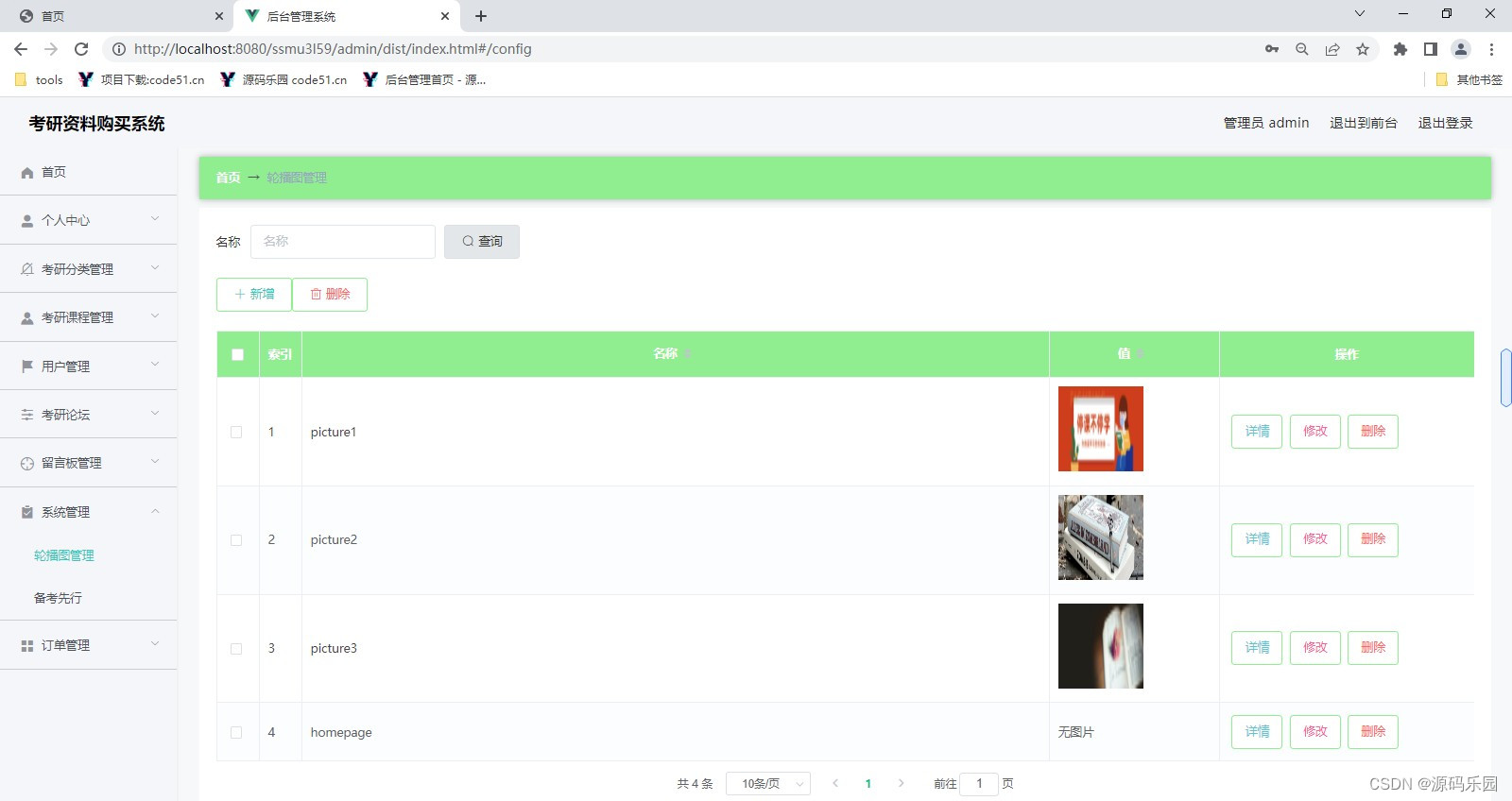Open the 其他书签 bookmarks folder
The width and height of the screenshot is (1512, 801).
tap(1469, 80)
